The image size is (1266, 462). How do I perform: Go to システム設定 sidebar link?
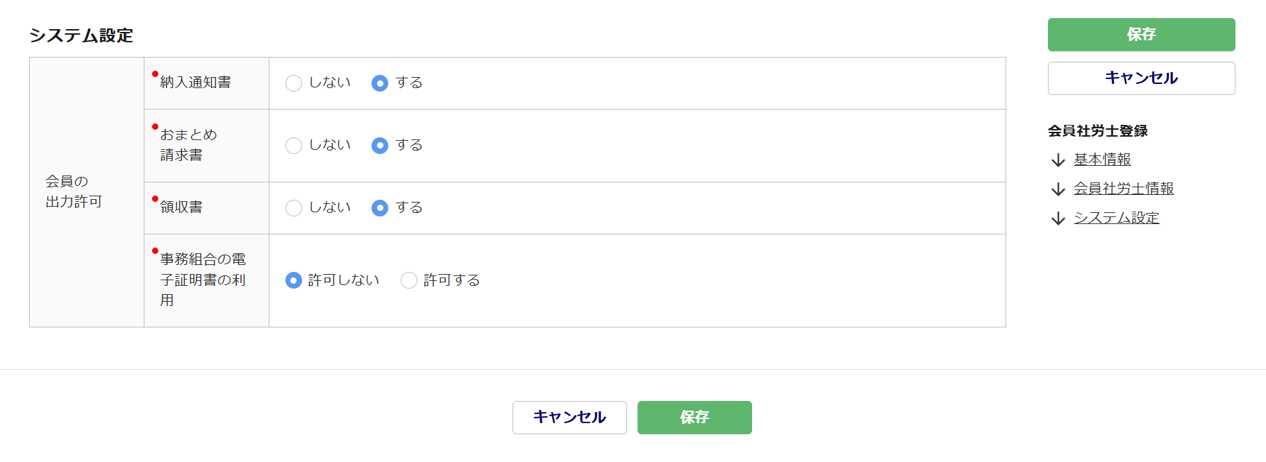(1116, 218)
